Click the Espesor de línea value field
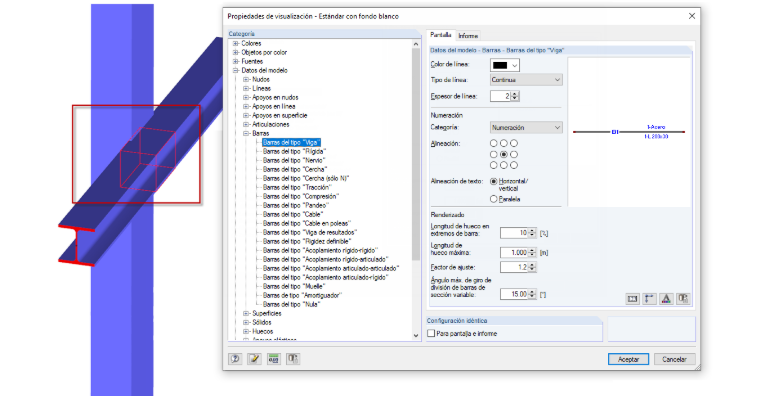Viewport: 760px width, 396px height. point(501,96)
